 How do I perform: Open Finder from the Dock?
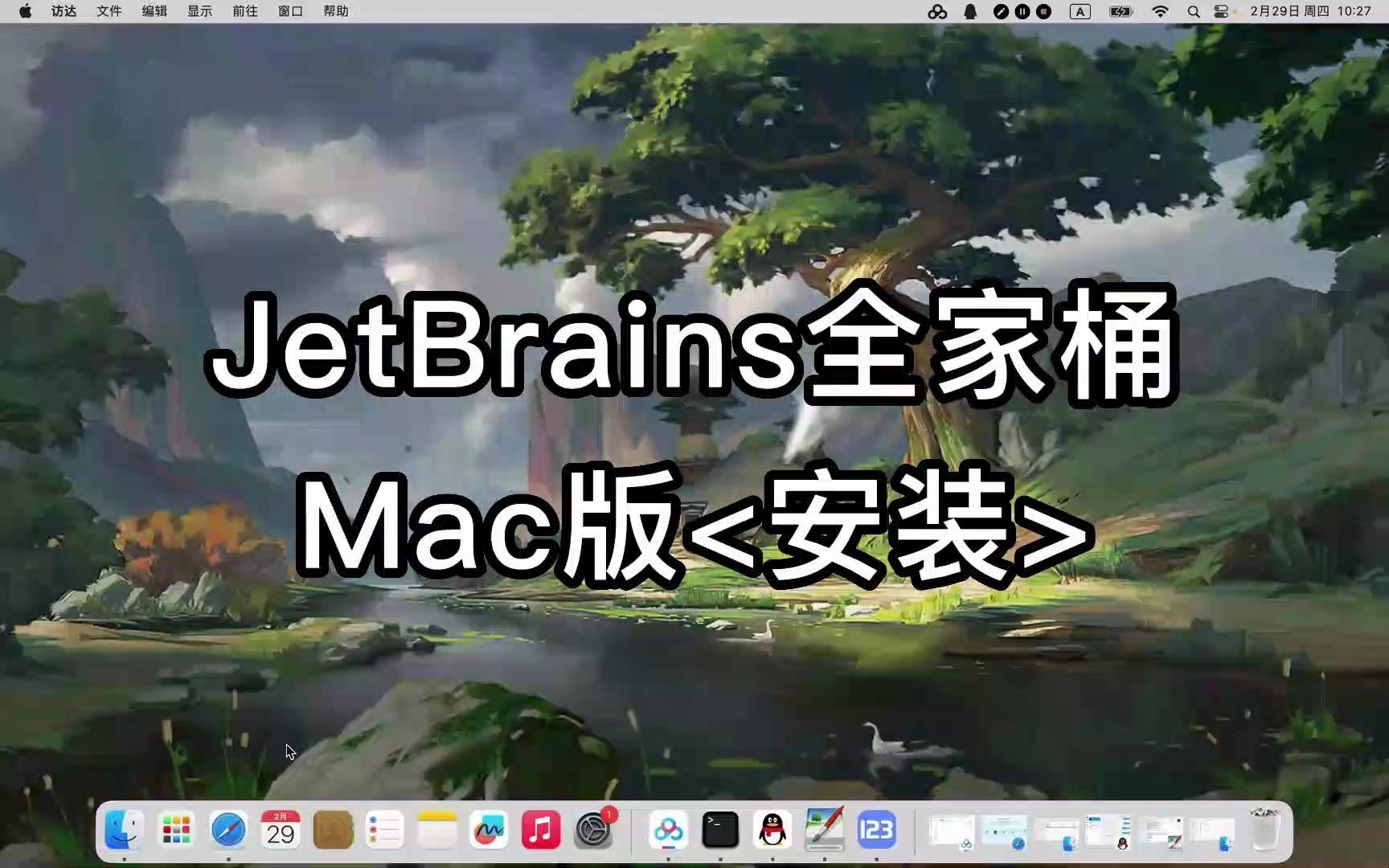pos(124,829)
